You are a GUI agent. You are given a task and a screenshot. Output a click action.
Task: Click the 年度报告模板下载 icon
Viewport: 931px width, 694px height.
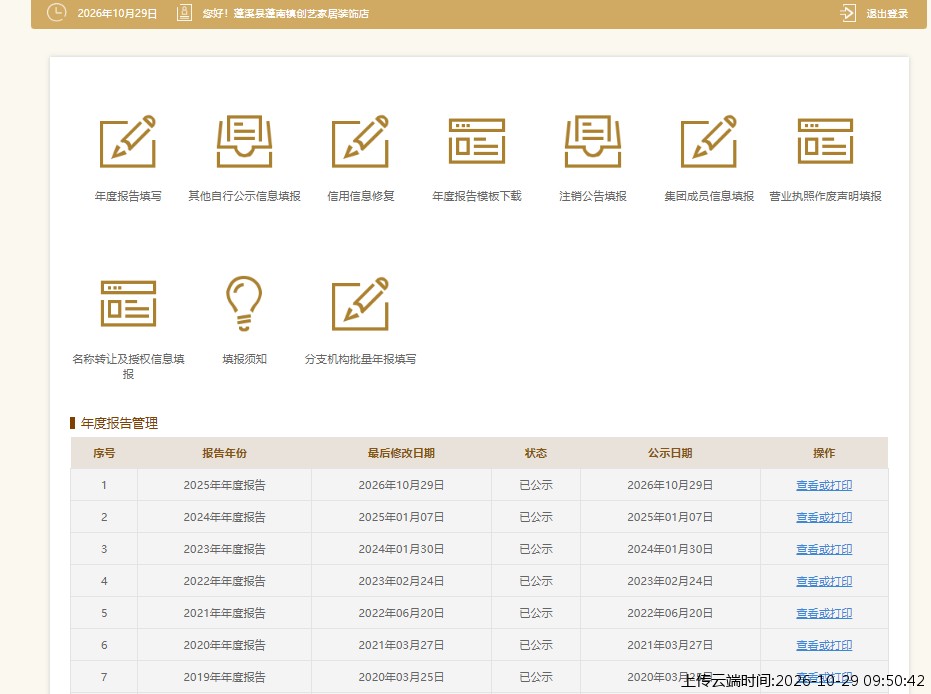(x=477, y=141)
